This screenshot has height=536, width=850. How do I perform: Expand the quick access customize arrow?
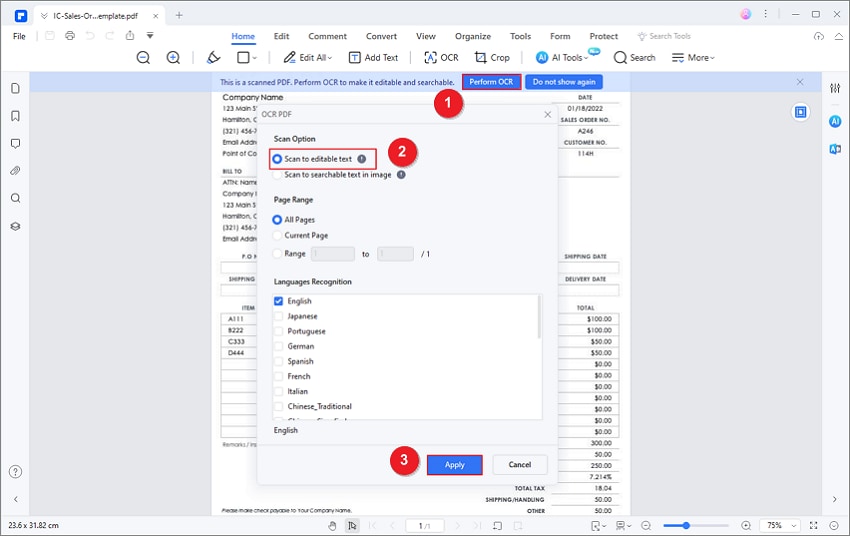point(150,36)
